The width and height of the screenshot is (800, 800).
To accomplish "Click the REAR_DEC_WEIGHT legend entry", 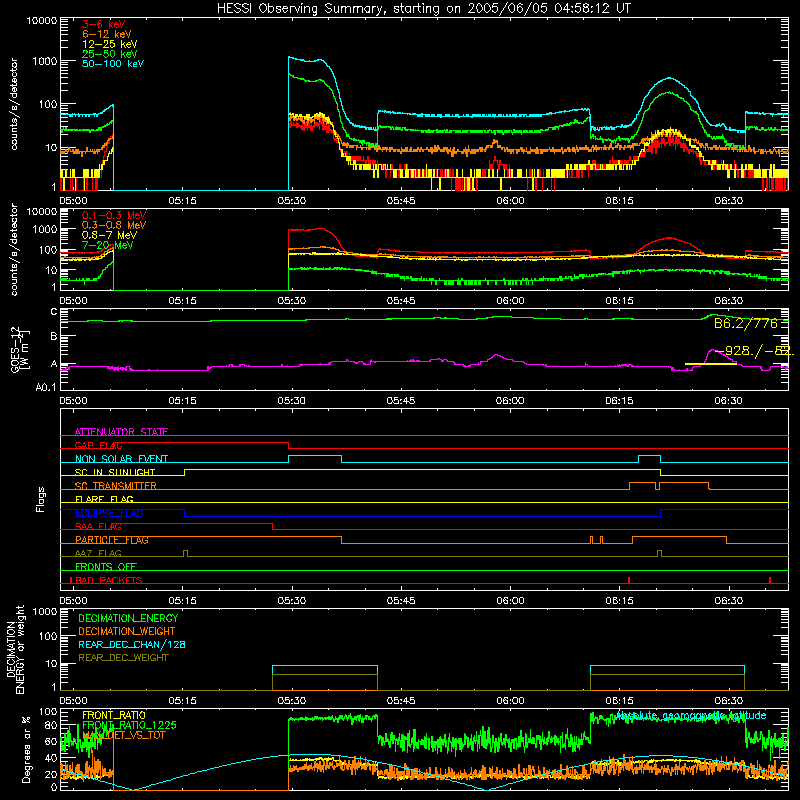I will click(x=123, y=658).
